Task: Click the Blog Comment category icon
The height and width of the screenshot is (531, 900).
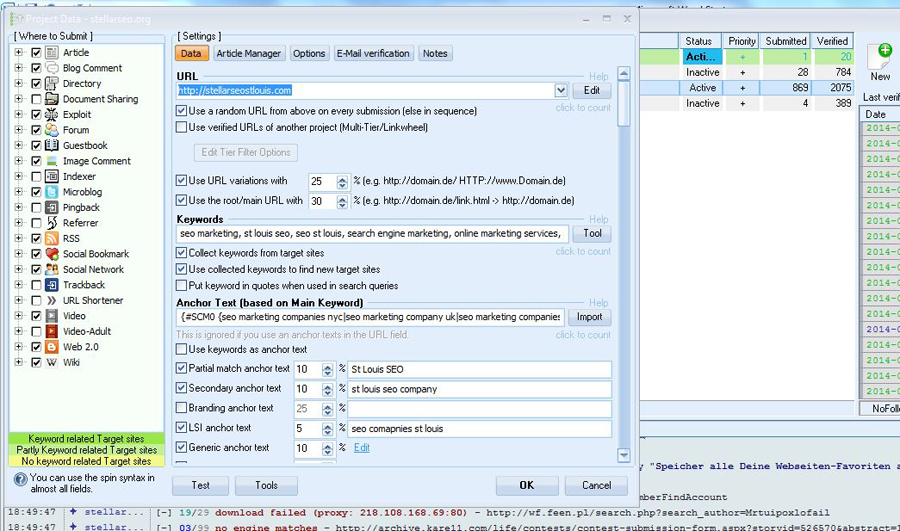Action: 52,68
